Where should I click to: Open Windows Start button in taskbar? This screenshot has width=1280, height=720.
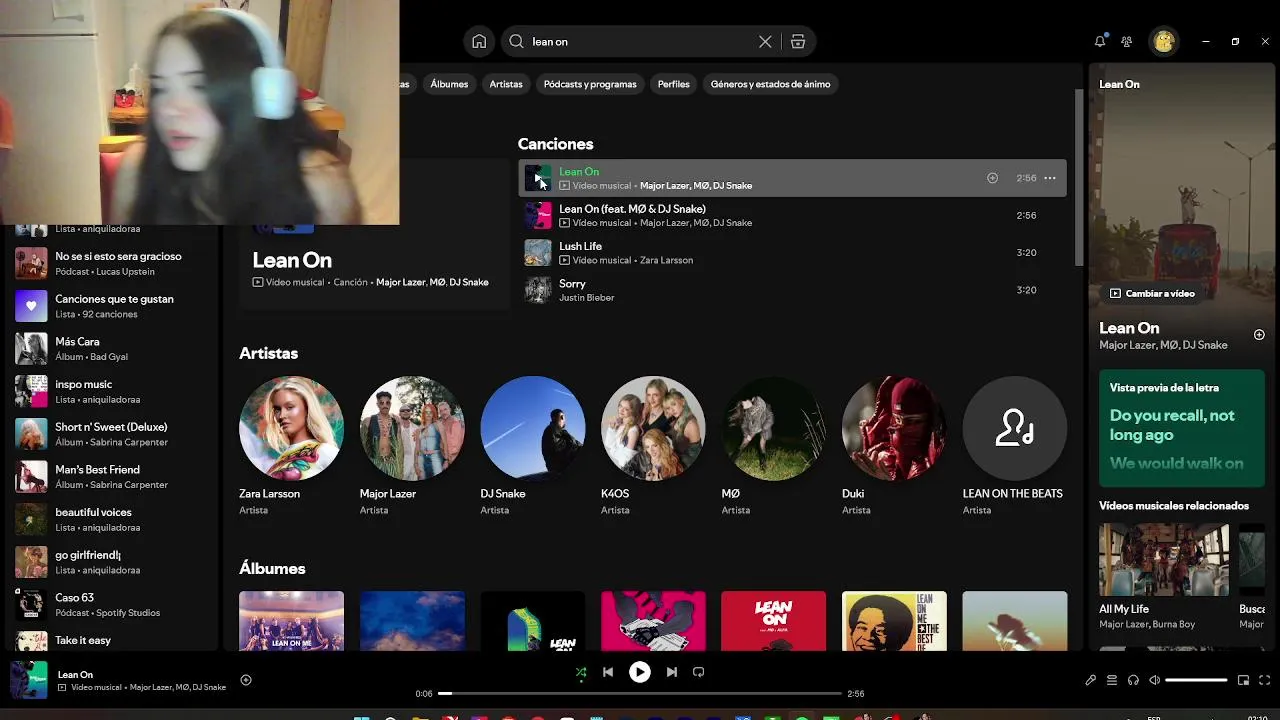click(x=361, y=716)
